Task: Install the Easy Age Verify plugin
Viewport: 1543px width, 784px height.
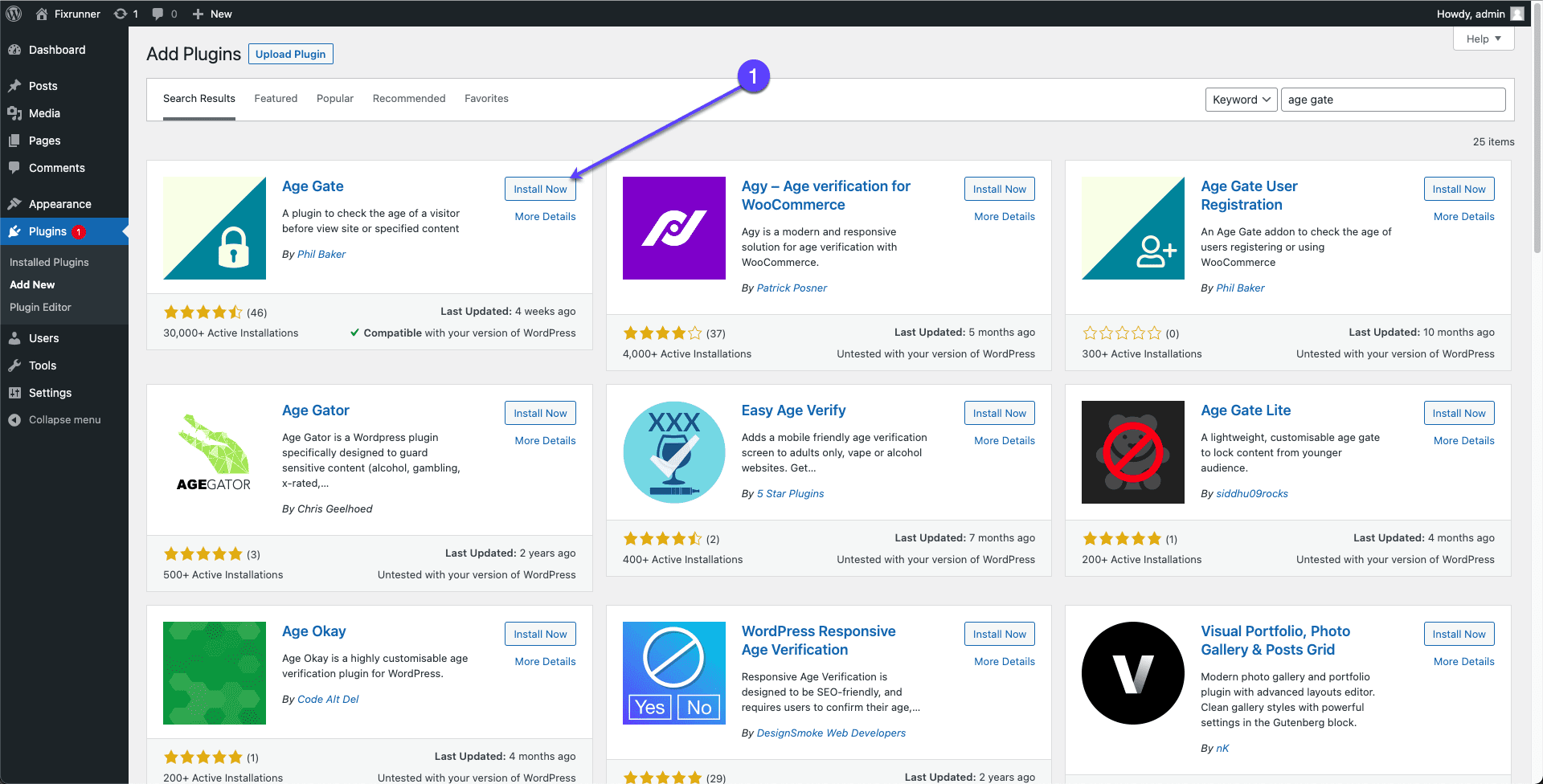Action: pyautogui.click(x=1000, y=413)
